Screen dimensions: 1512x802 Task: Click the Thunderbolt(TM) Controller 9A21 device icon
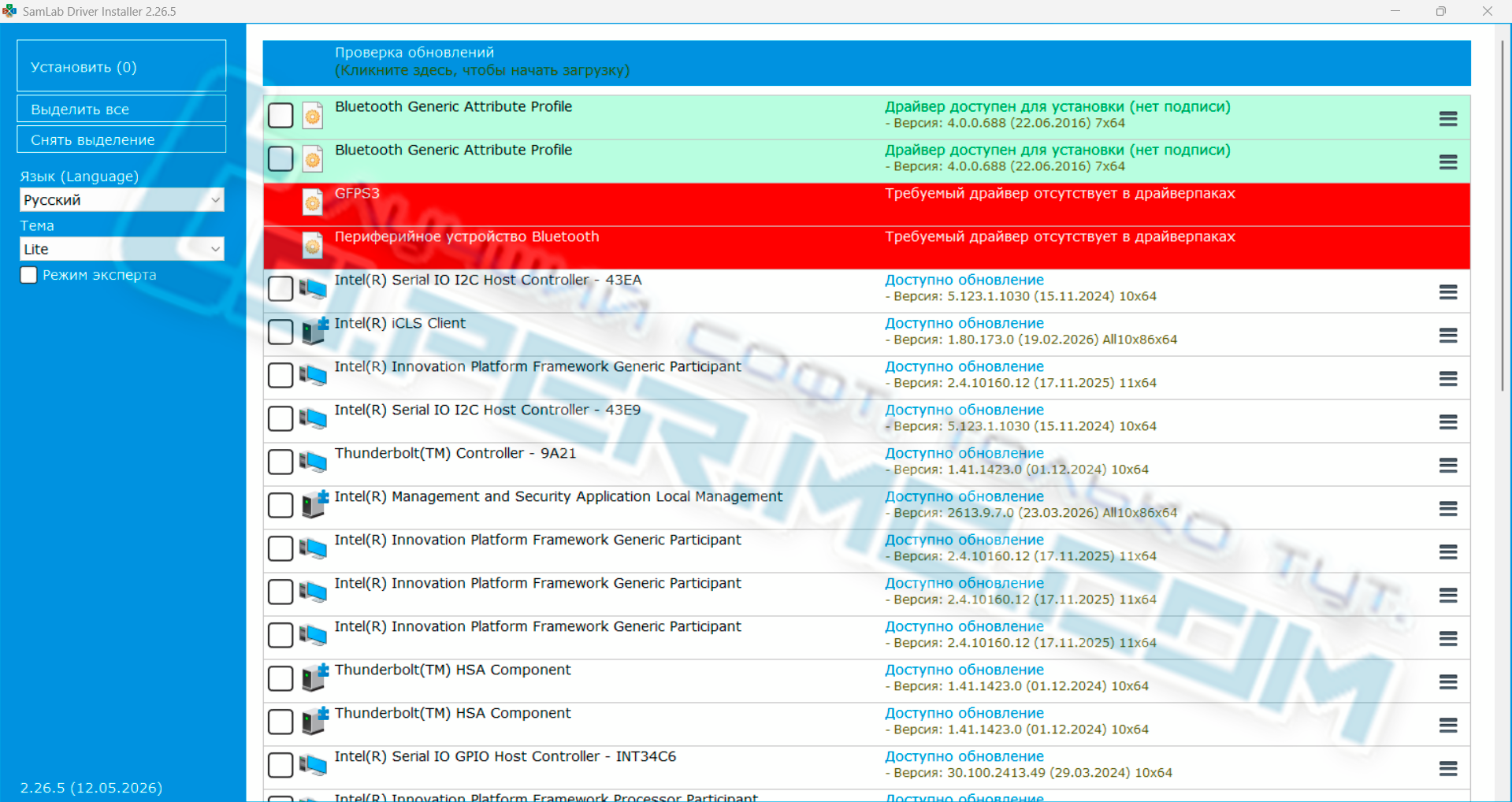click(313, 462)
